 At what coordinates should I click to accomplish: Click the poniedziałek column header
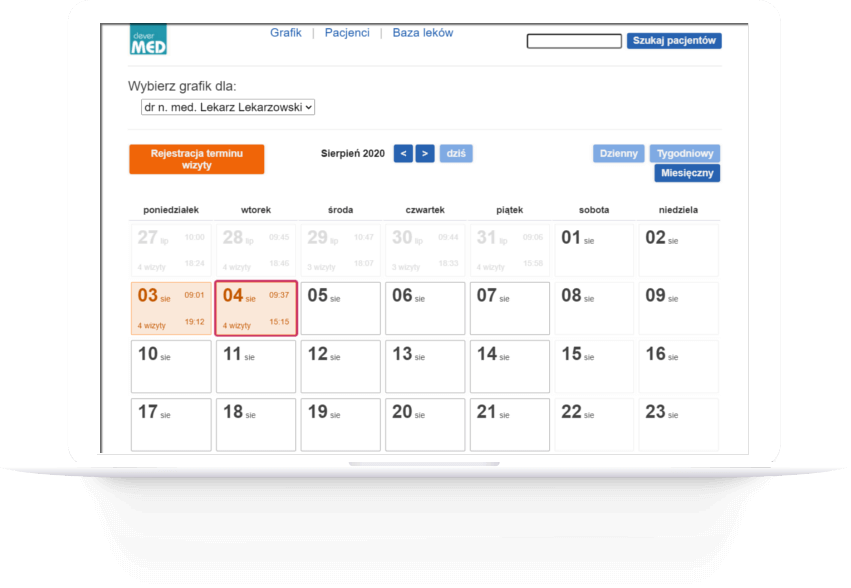coord(171,210)
